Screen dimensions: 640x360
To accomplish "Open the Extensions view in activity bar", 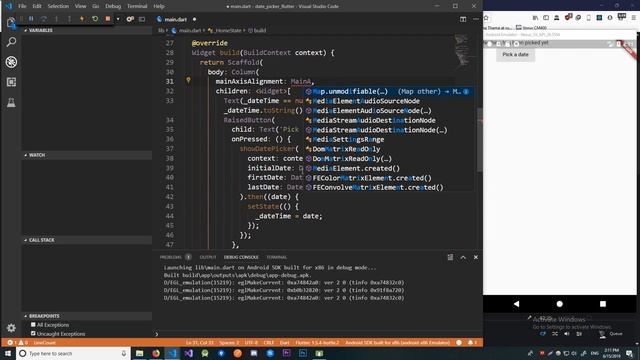I will (11, 82).
